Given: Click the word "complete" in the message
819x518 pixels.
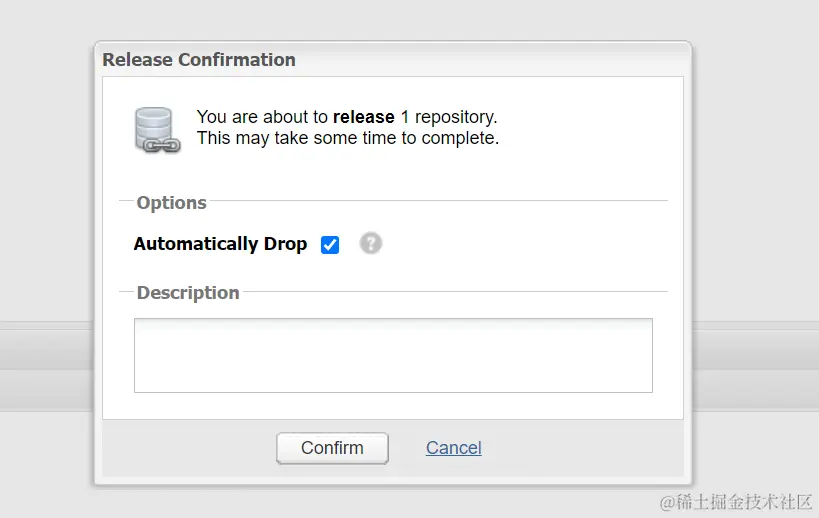Looking at the screenshot, I should [x=462, y=138].
